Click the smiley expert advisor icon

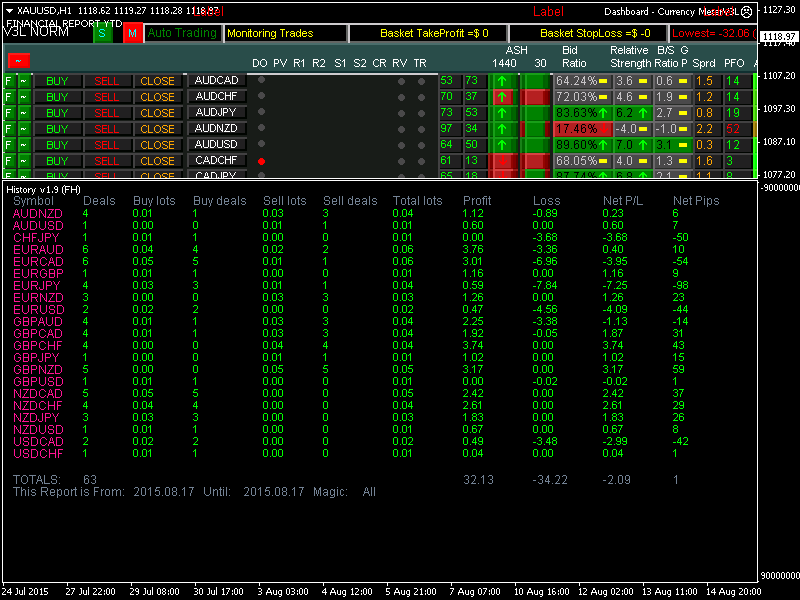pos(746,12)
